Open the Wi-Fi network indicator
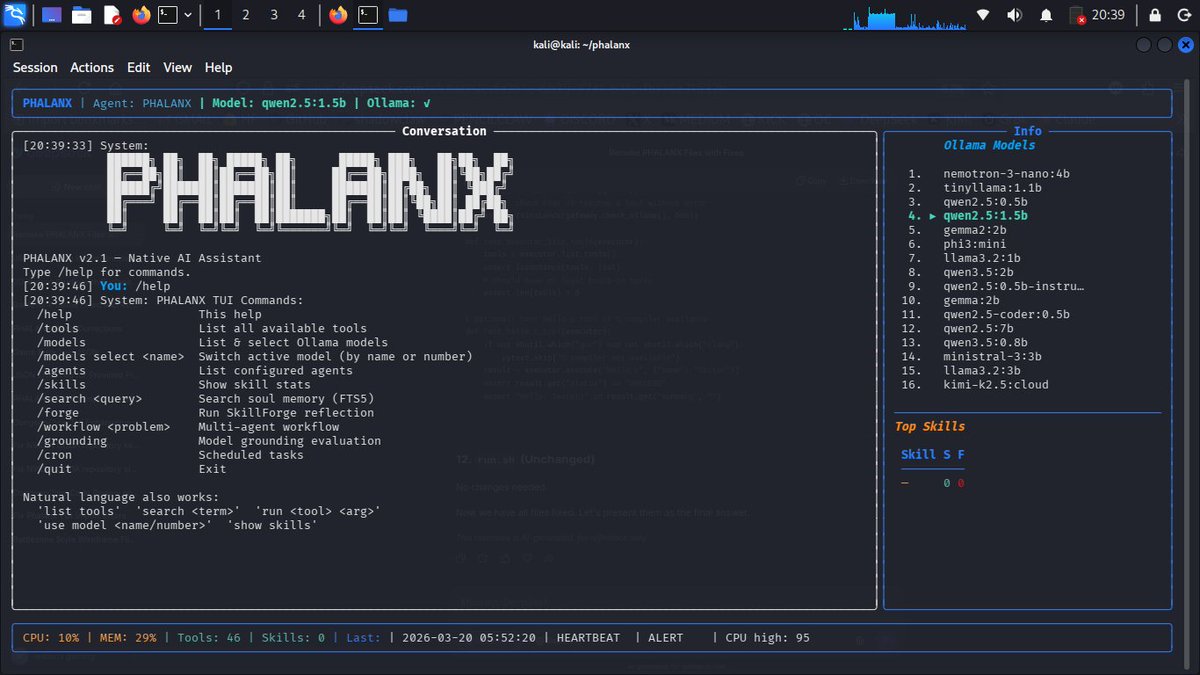The height and width of the screenshot is (675, 1200). [x=983, y=14]
